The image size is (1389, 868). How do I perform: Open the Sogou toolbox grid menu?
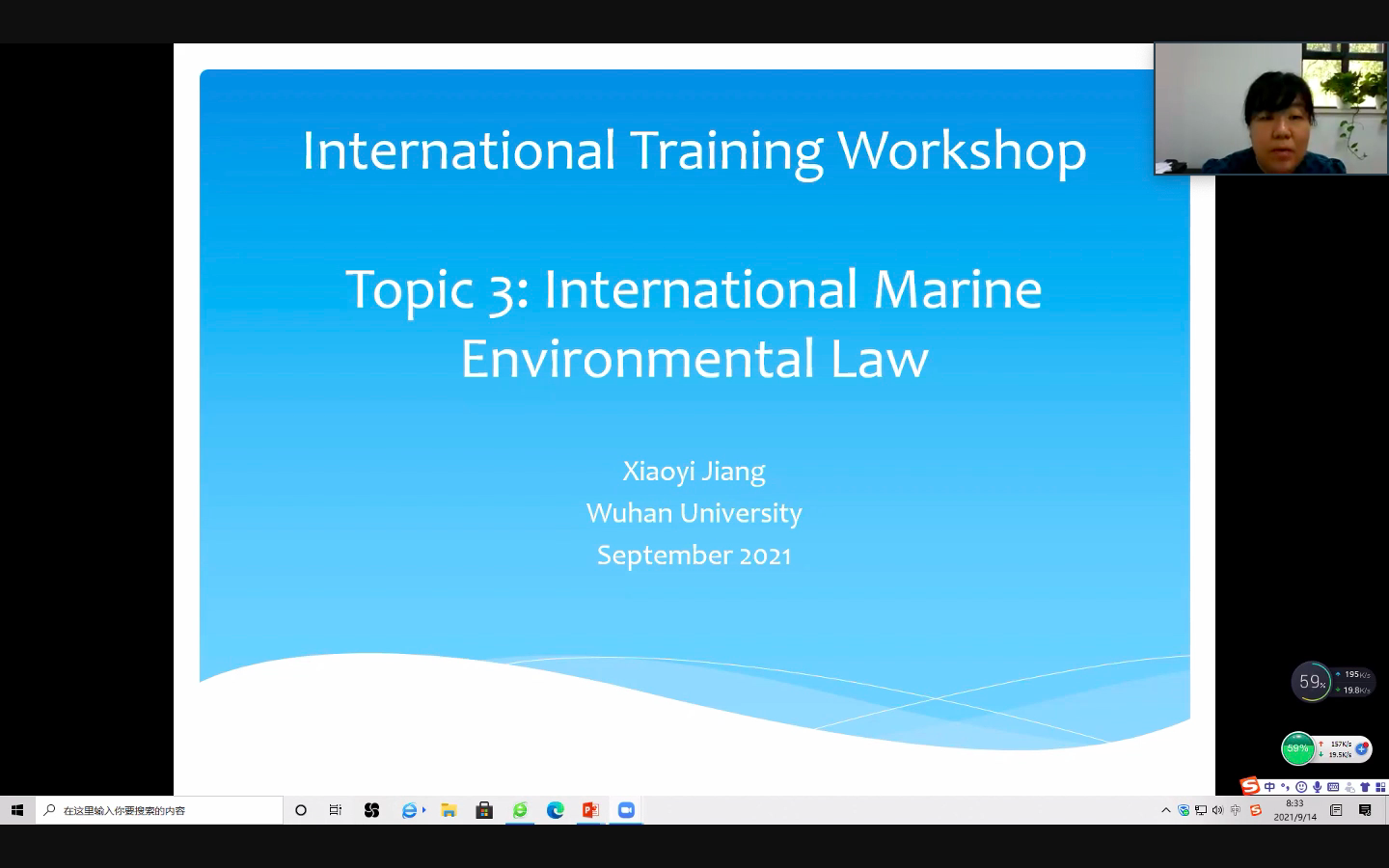[x=1380, y=787]
